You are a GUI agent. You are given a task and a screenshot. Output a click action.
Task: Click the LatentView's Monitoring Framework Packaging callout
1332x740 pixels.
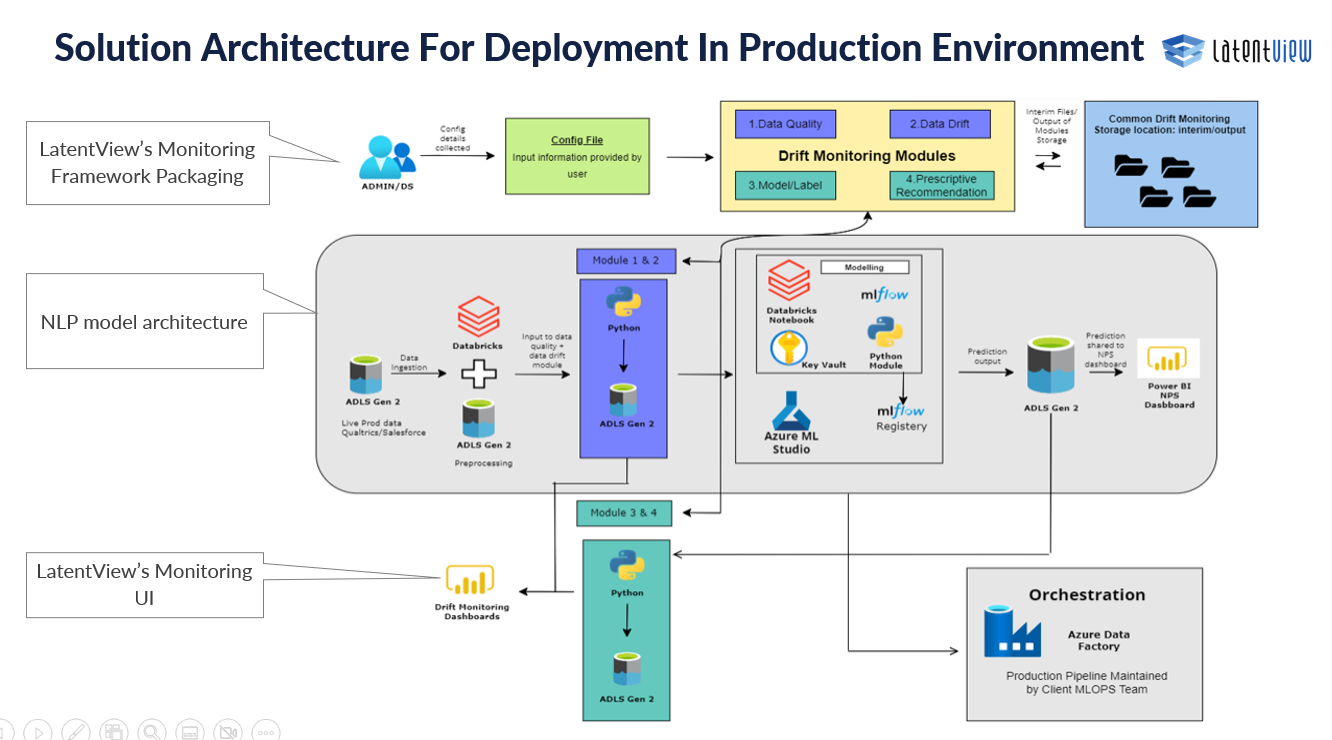[148, 162]
